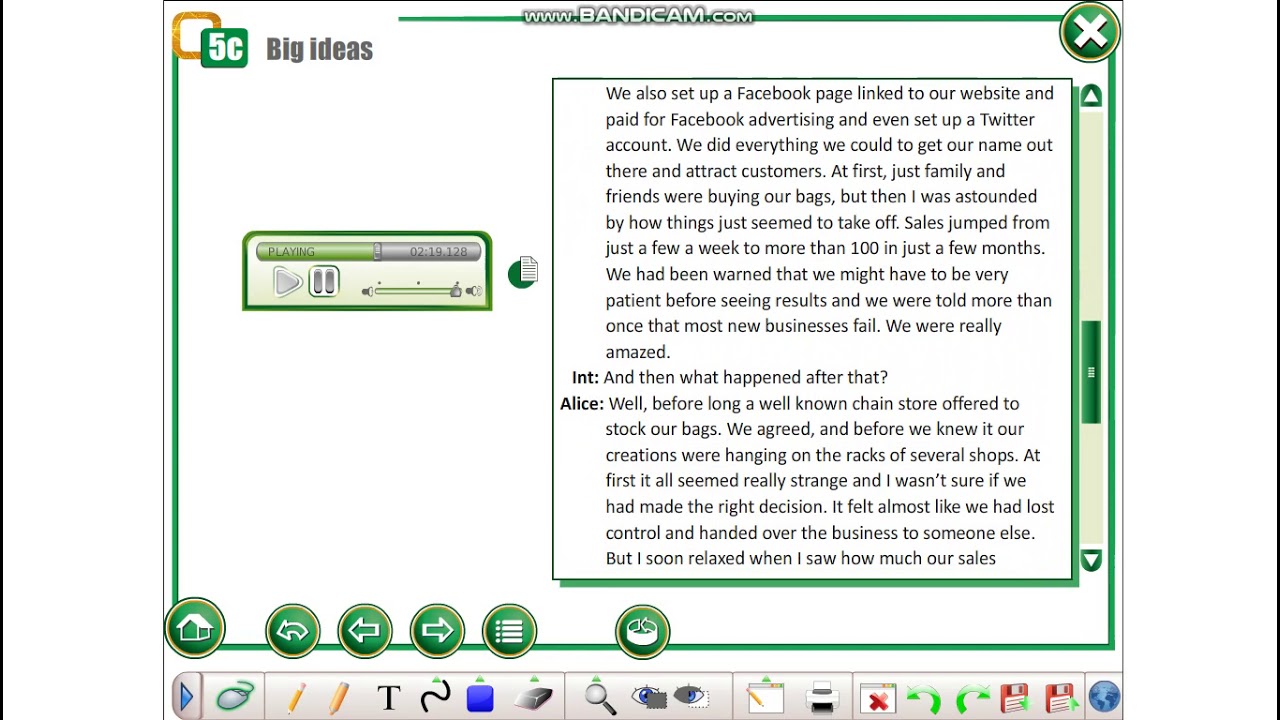Click the return back curved arrow button
Screen dimensions: 1280x720
tap(292, 631)
